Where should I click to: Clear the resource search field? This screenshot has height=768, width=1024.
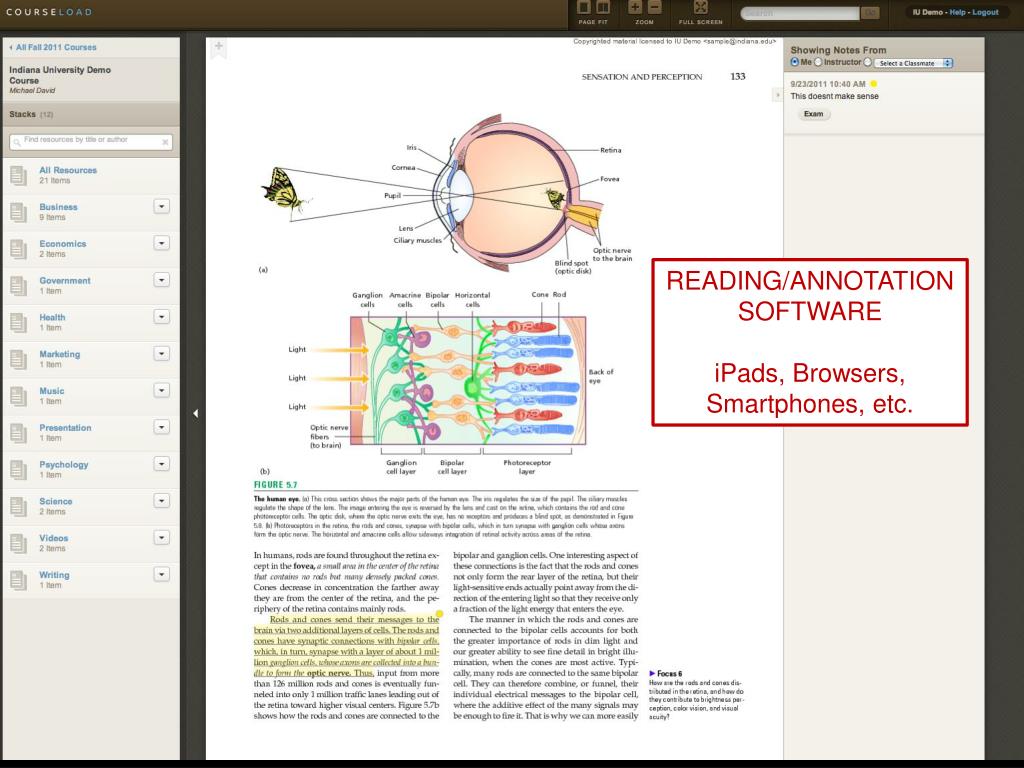(x=165, y=142)
